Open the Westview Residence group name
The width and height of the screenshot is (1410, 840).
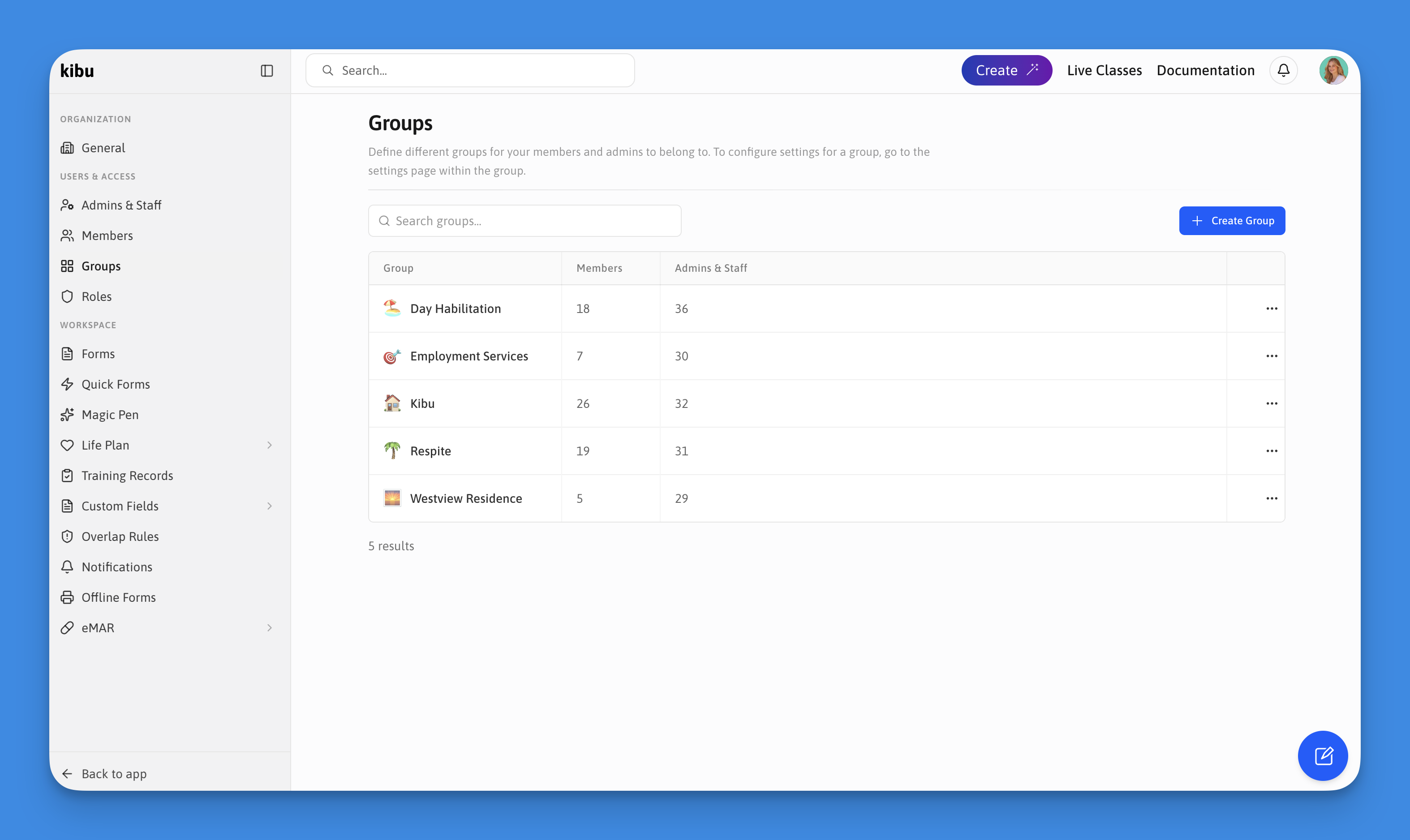466,499
